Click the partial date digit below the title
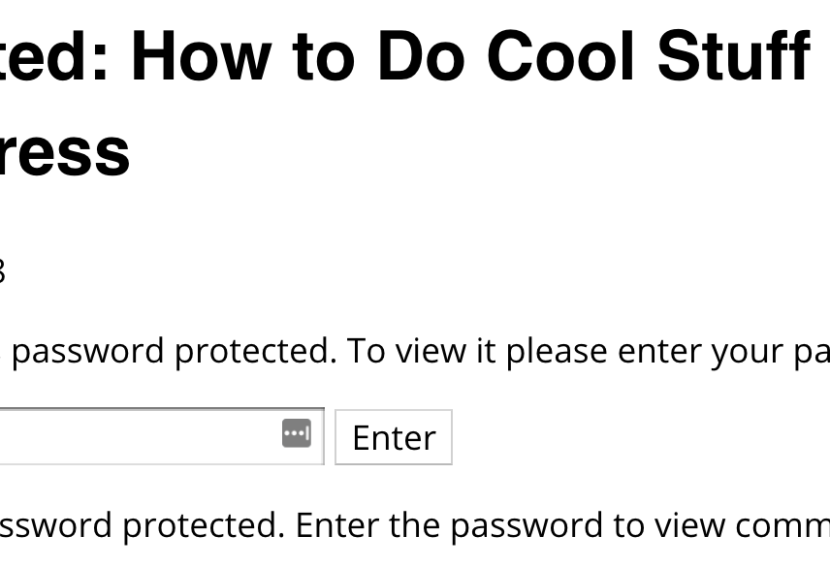The image size is (830, 568). tap(2, 271)
